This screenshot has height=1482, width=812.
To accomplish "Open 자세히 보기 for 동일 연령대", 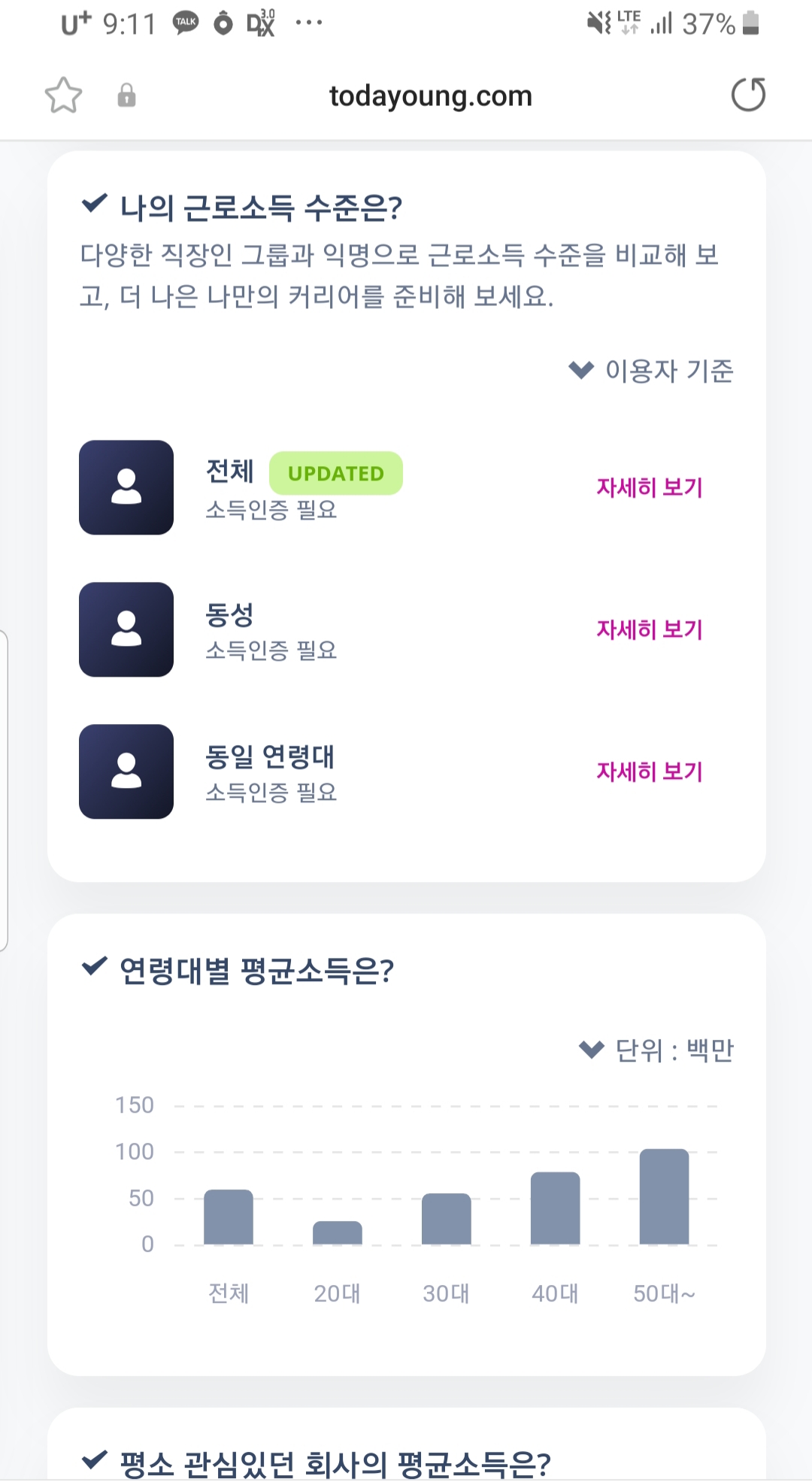I will (650, 771).
